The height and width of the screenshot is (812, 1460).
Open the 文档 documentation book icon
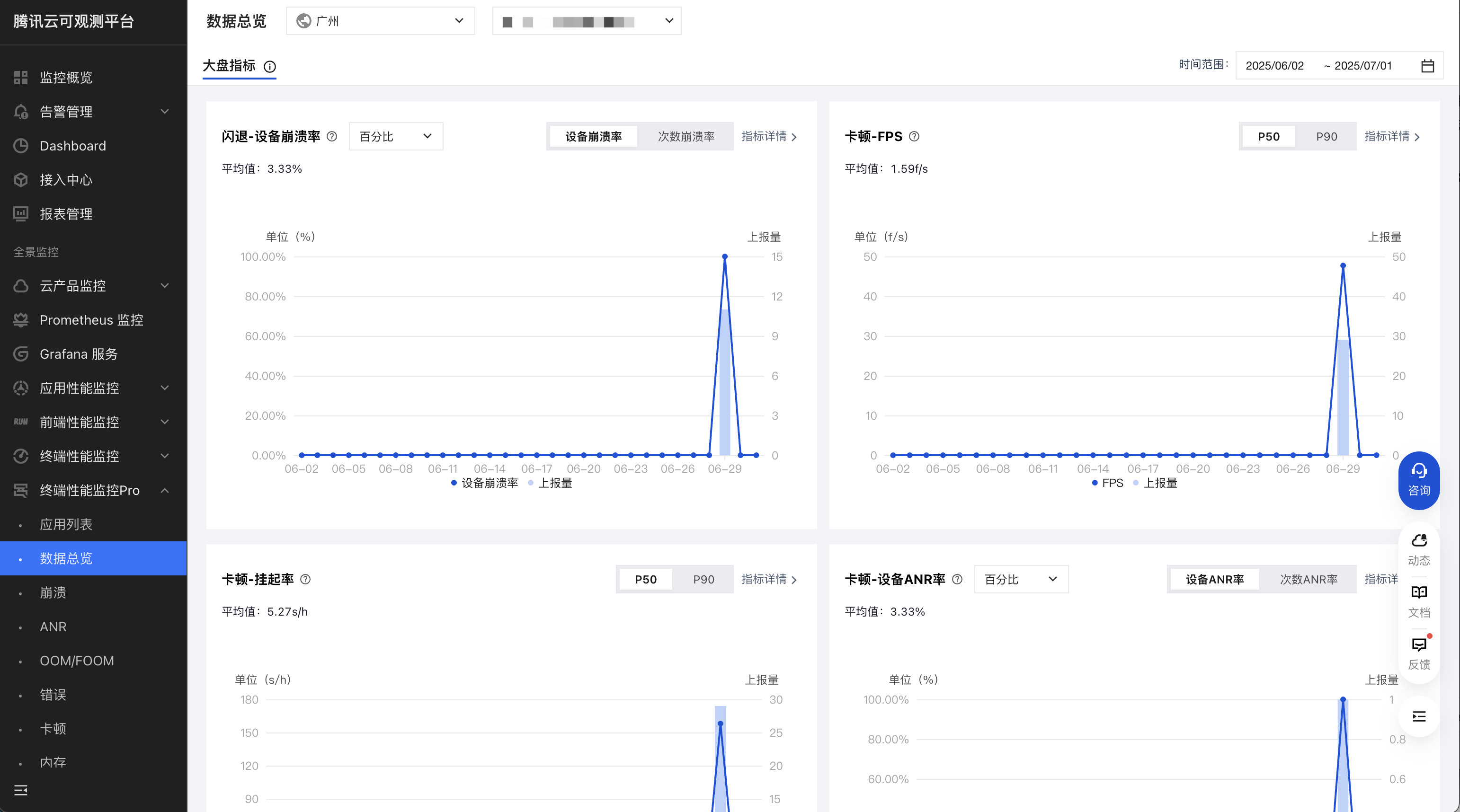[1419, 593]
